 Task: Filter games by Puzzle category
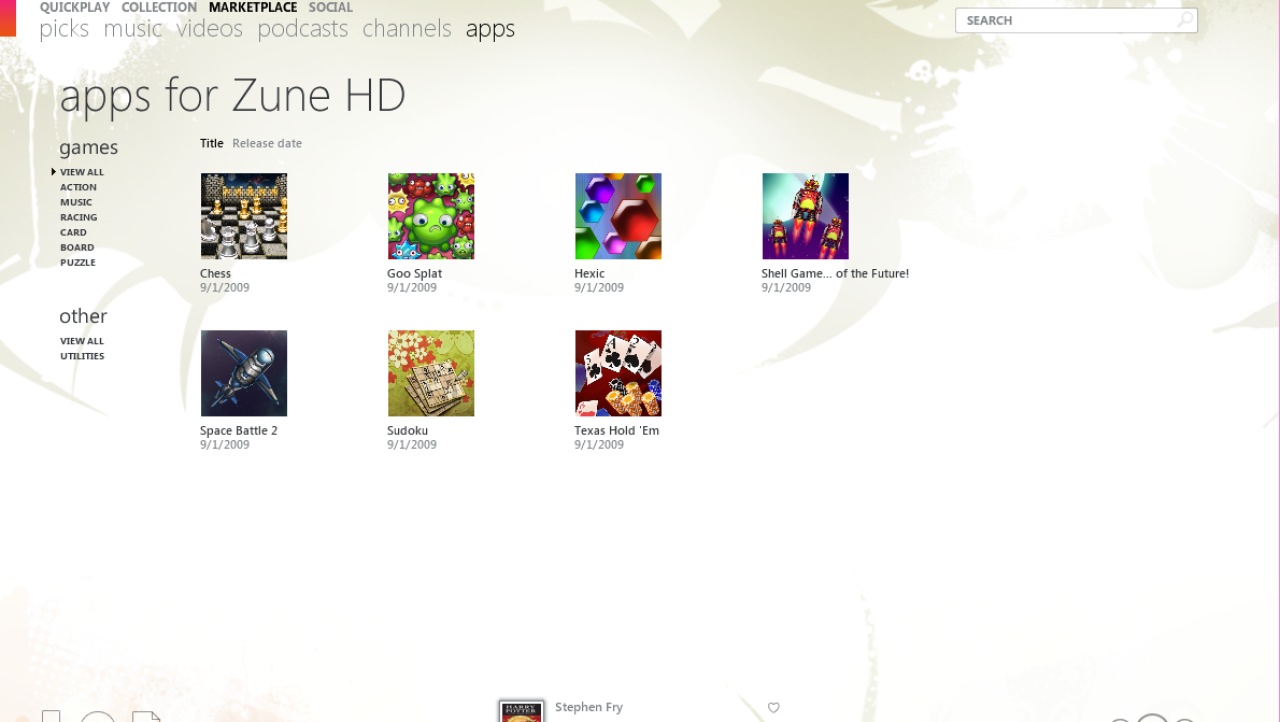coord(78,262)
